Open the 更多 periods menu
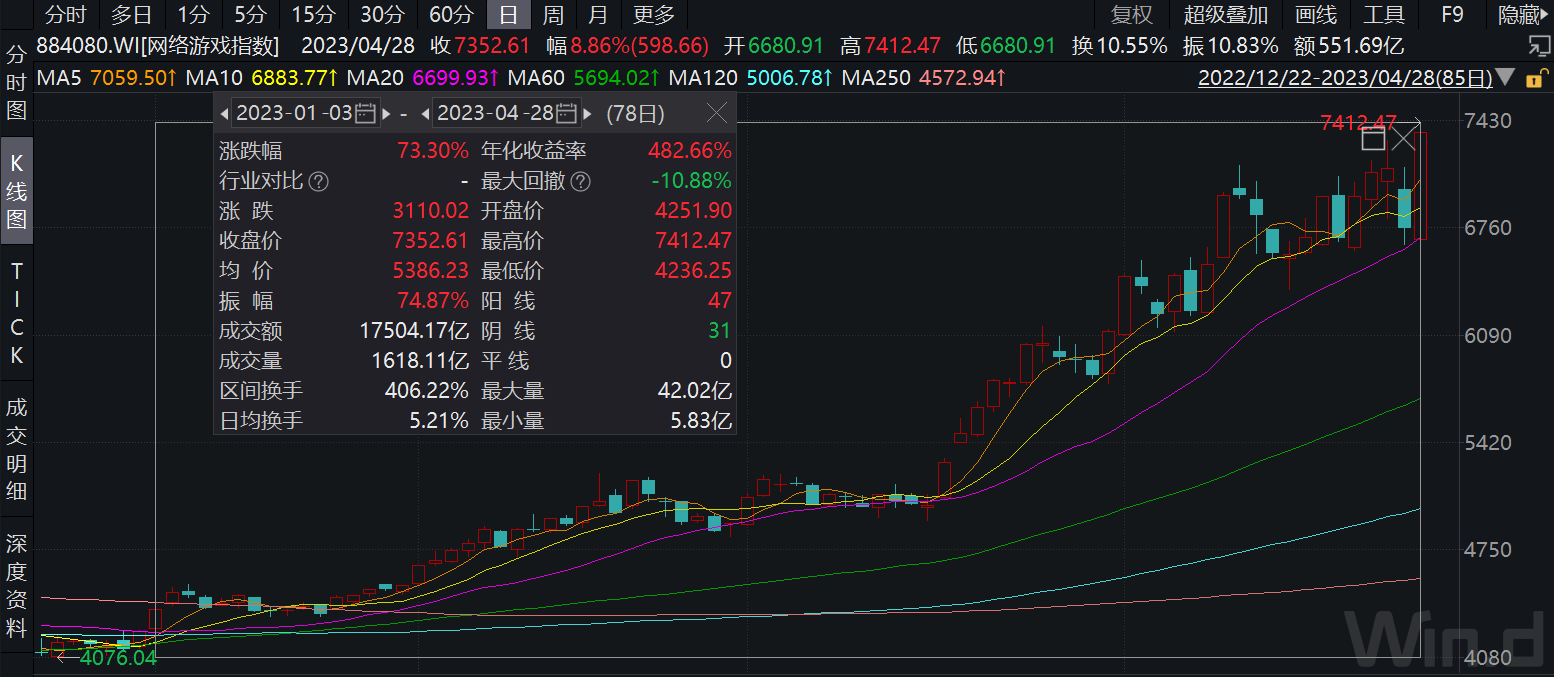 654,14
